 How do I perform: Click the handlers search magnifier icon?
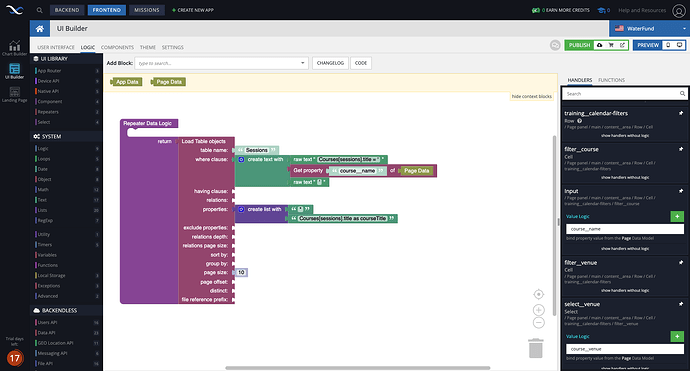[x=682, y=93]
